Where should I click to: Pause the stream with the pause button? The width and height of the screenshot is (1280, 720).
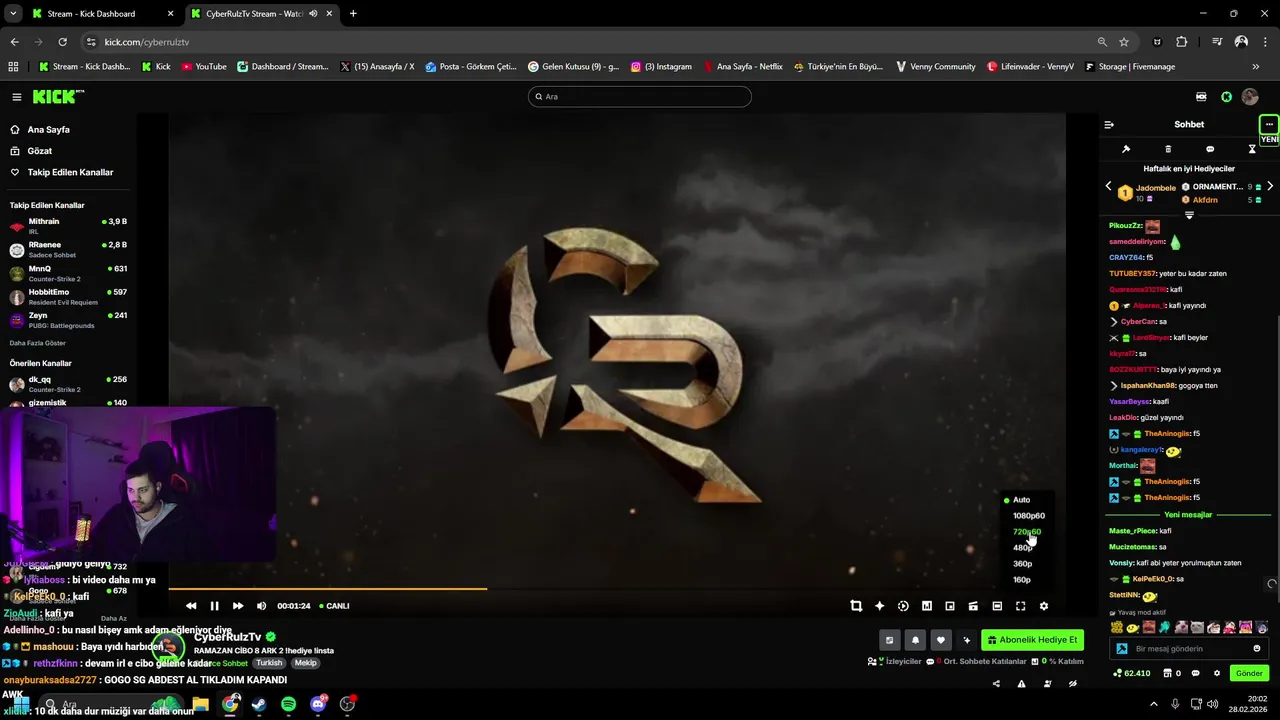pyautogui.click(x=214, y=606)
